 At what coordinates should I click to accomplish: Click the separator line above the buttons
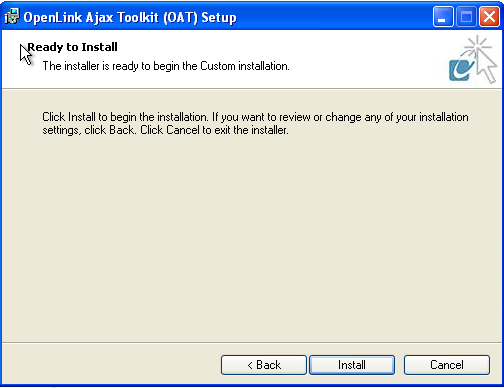click(x=252, y=342)
